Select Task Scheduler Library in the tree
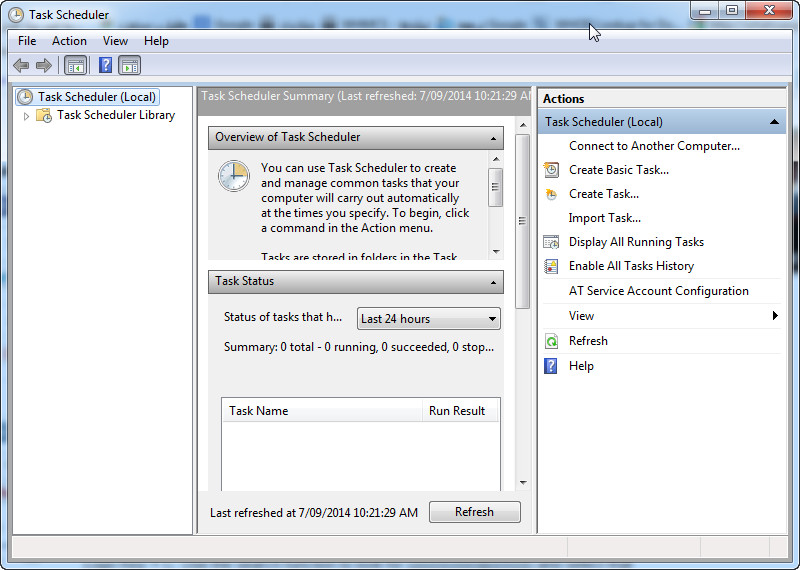Screen dimensions: 800x570 (x=116, y=115)
